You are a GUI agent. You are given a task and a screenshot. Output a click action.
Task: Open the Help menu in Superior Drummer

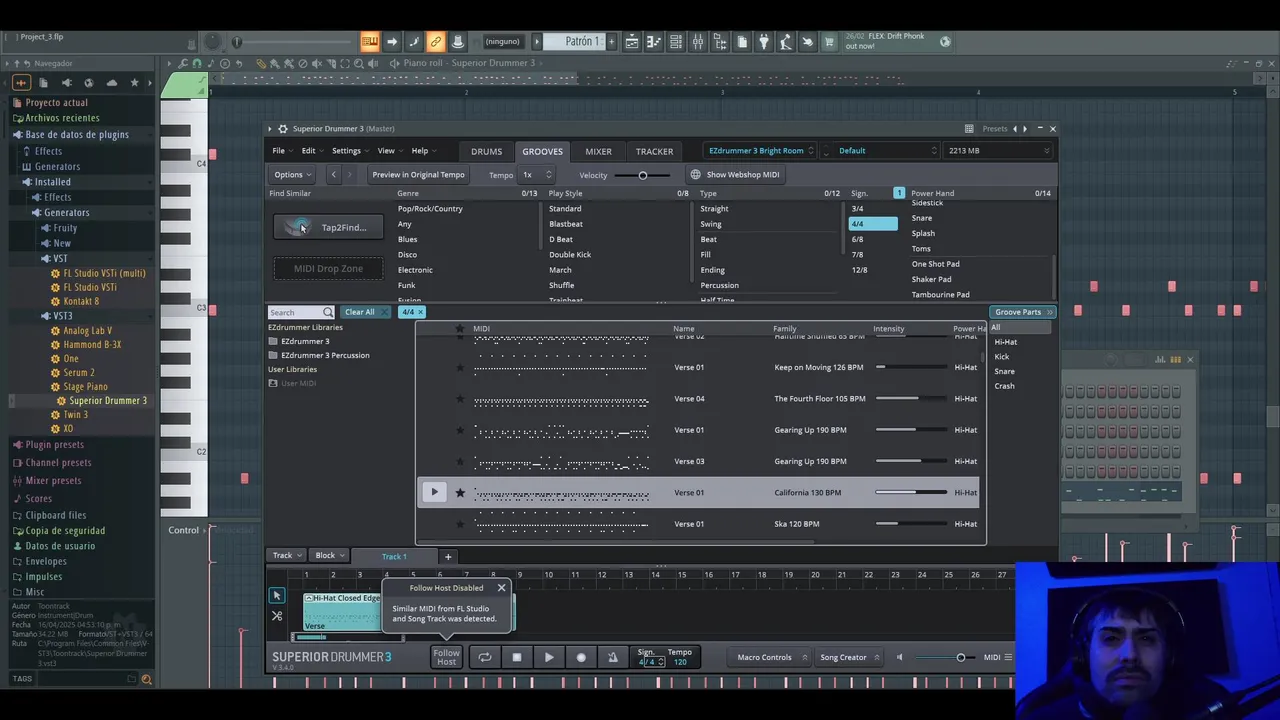point(424,151)
